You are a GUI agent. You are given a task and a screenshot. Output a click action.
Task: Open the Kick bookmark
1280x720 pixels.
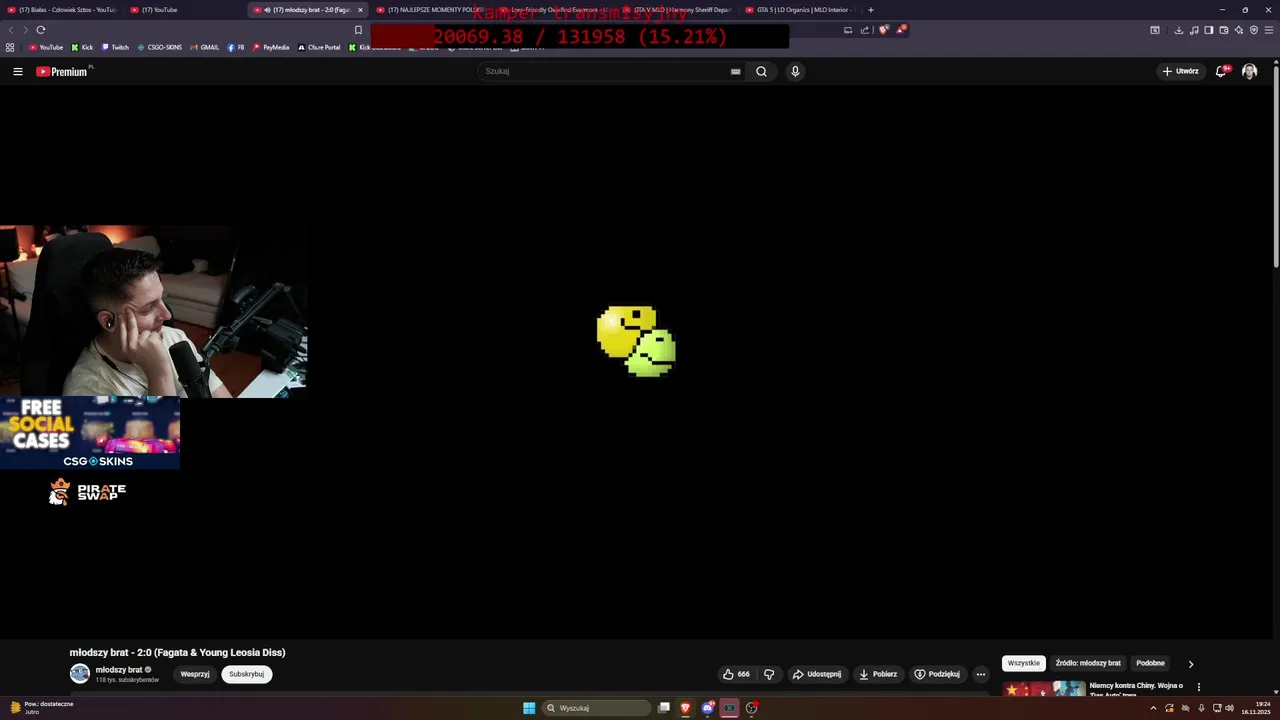click(82, 47)
